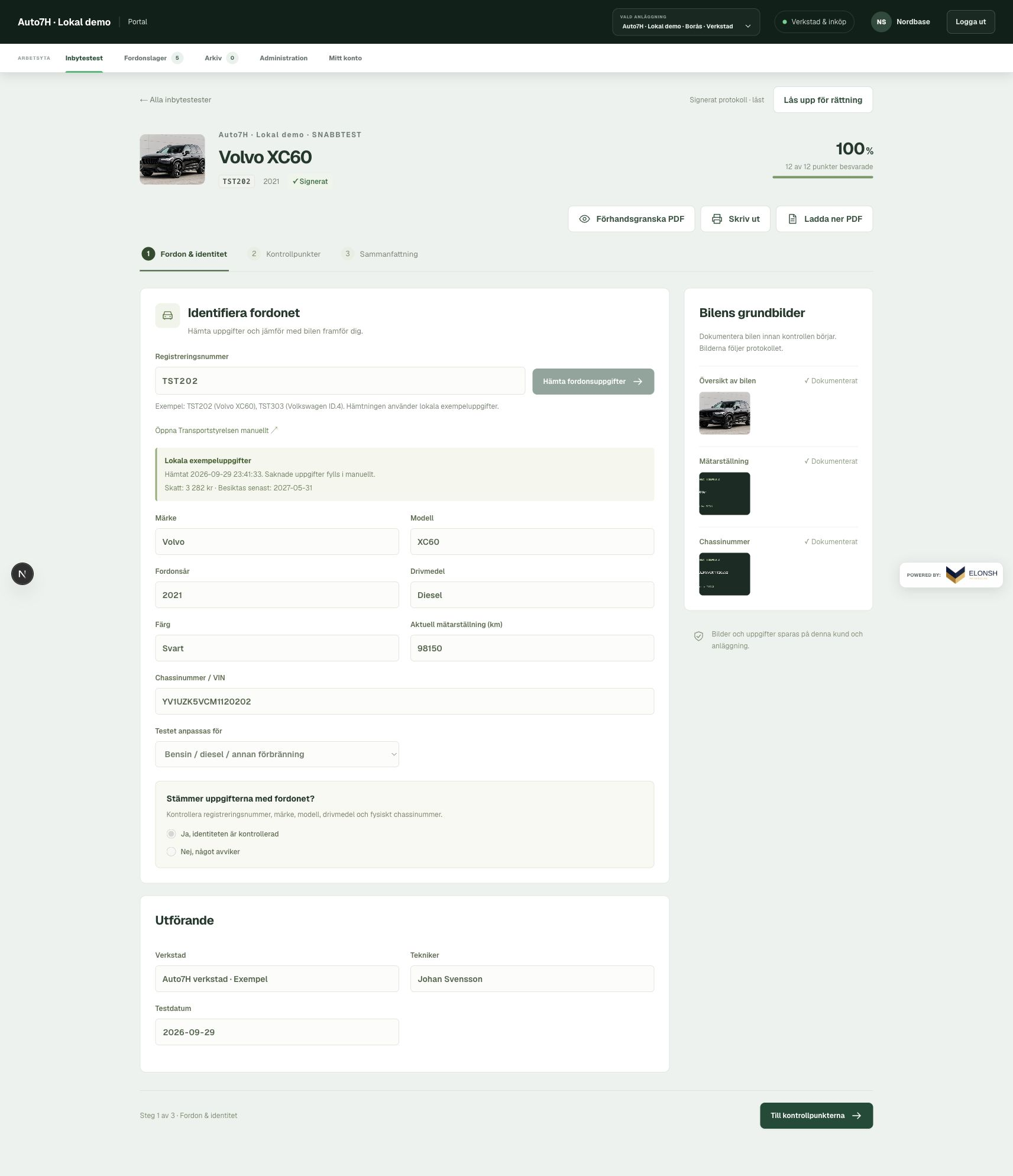Click the arrow icon in Till kontrollpunkterna
Viewport: 1013px width, 1176px height.
click(x=856, y=1116)
